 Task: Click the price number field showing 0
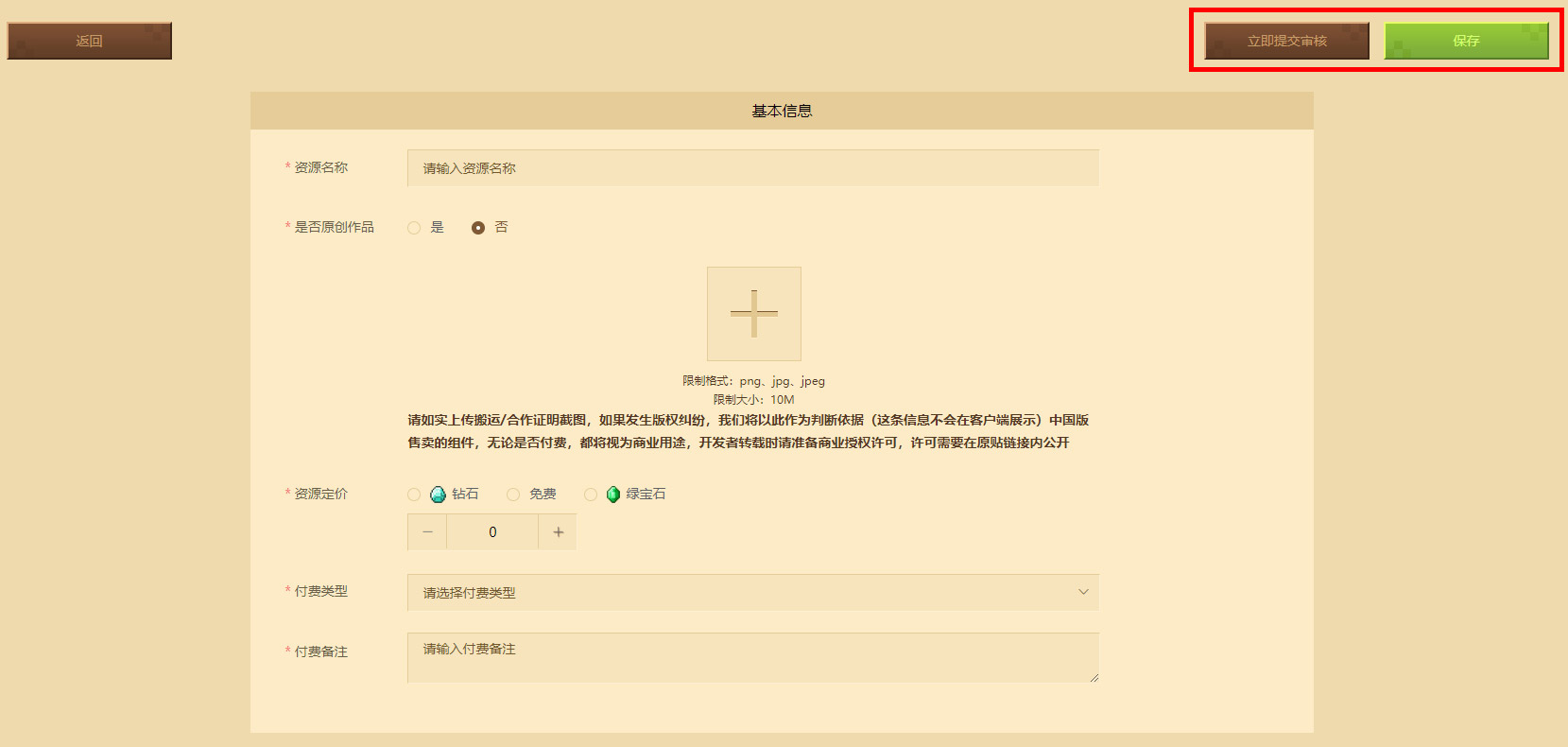pyautogui.click(x=492, y=532)
